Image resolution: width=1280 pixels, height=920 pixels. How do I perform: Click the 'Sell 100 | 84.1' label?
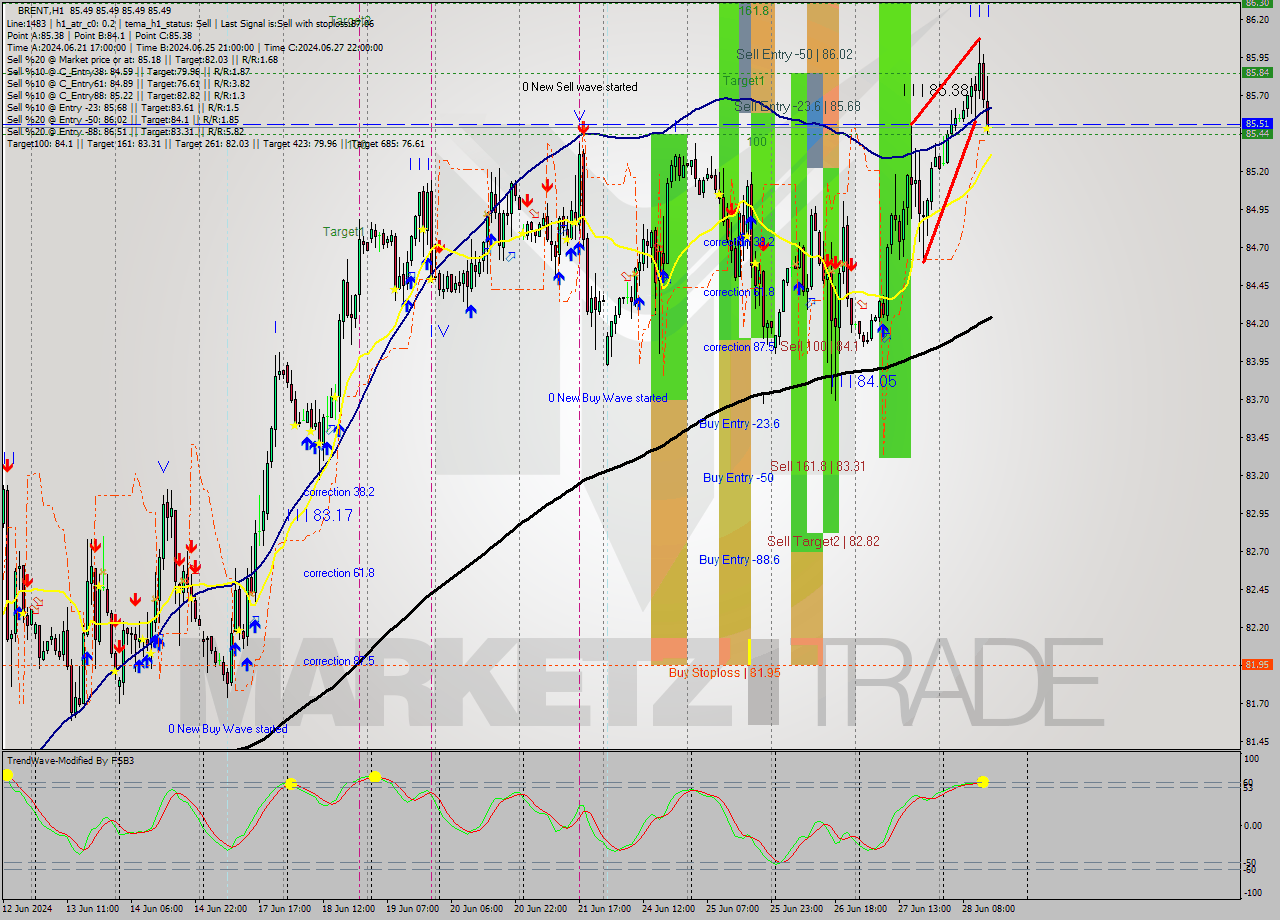(x=818, y=346)
